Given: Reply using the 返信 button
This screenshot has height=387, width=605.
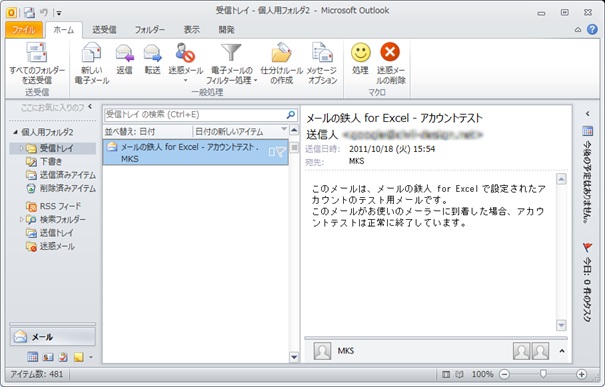Looking at the screenshot, I should point(124,59).
